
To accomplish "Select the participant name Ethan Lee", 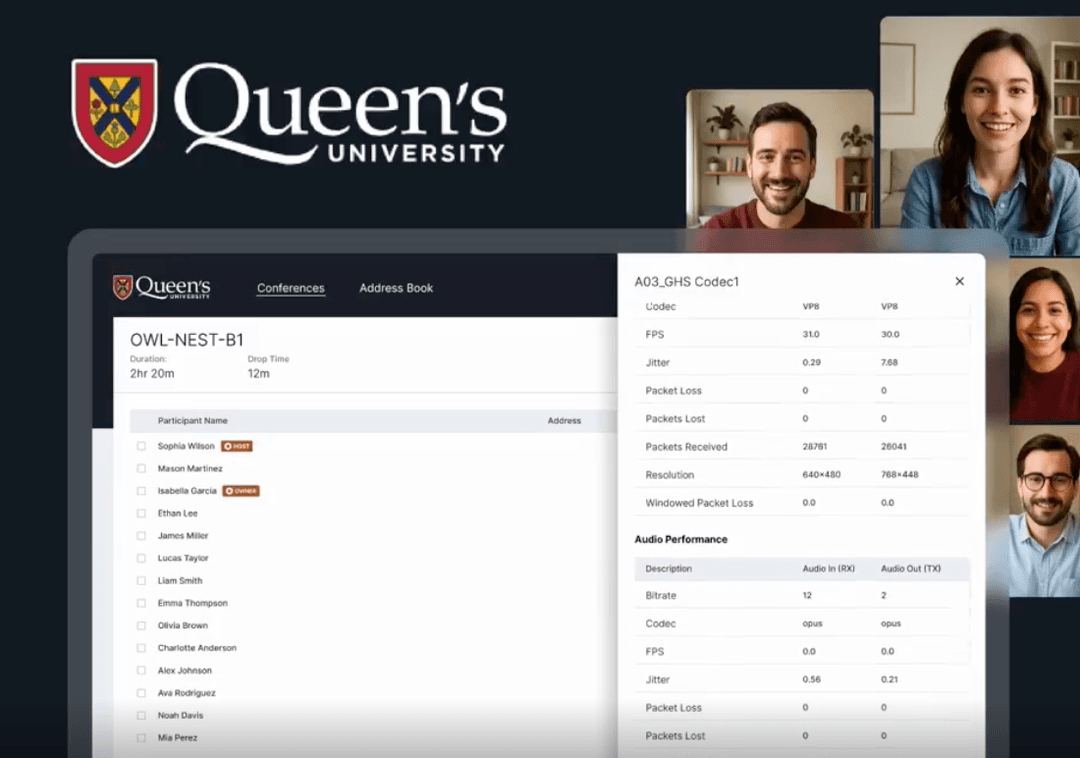I will (178, 513).
